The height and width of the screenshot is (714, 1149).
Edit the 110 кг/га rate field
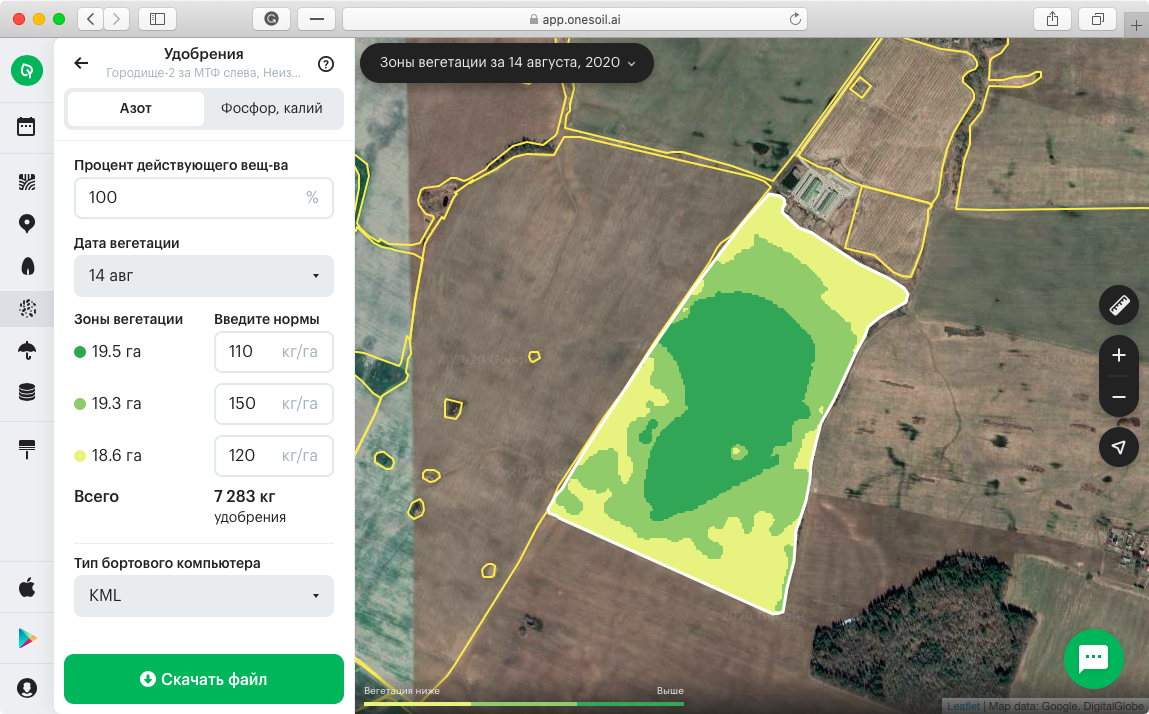(274, 352)
